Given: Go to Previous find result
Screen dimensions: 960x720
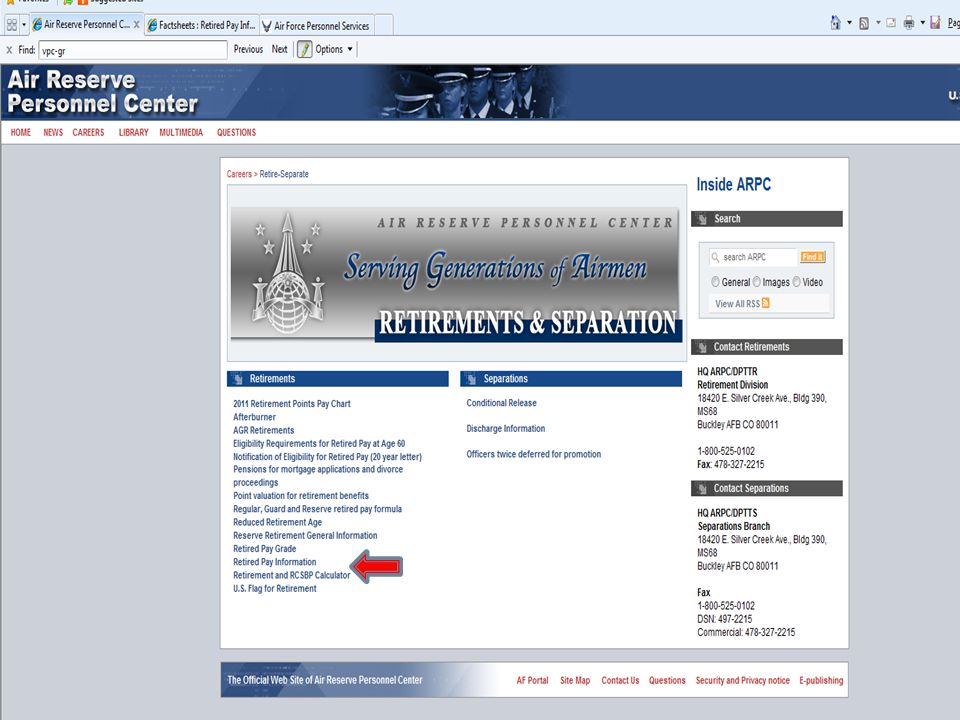Looking at the screenshot, I should 248,49.
